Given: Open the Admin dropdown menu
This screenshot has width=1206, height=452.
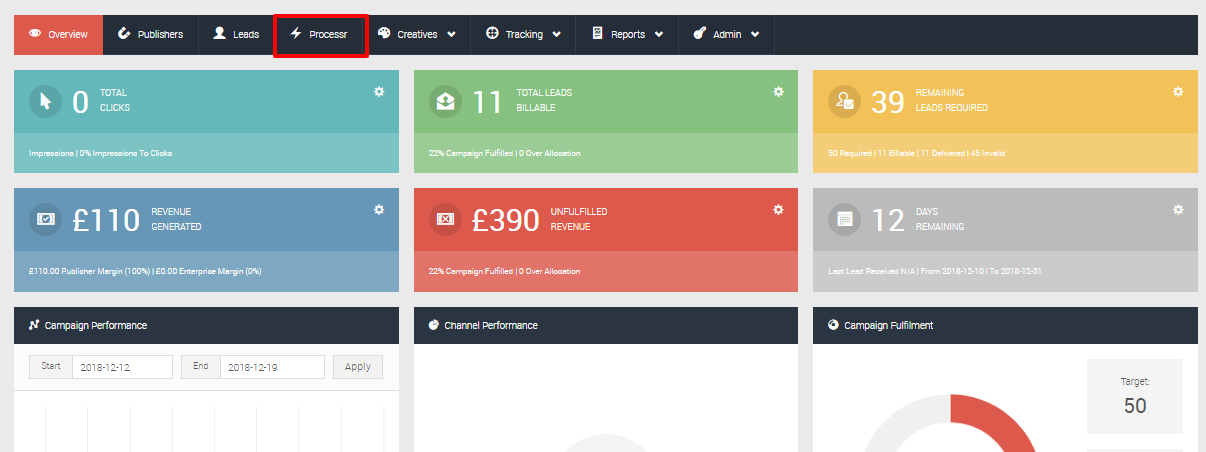Looking at the screenshot, I should click(x=726, y=34).
